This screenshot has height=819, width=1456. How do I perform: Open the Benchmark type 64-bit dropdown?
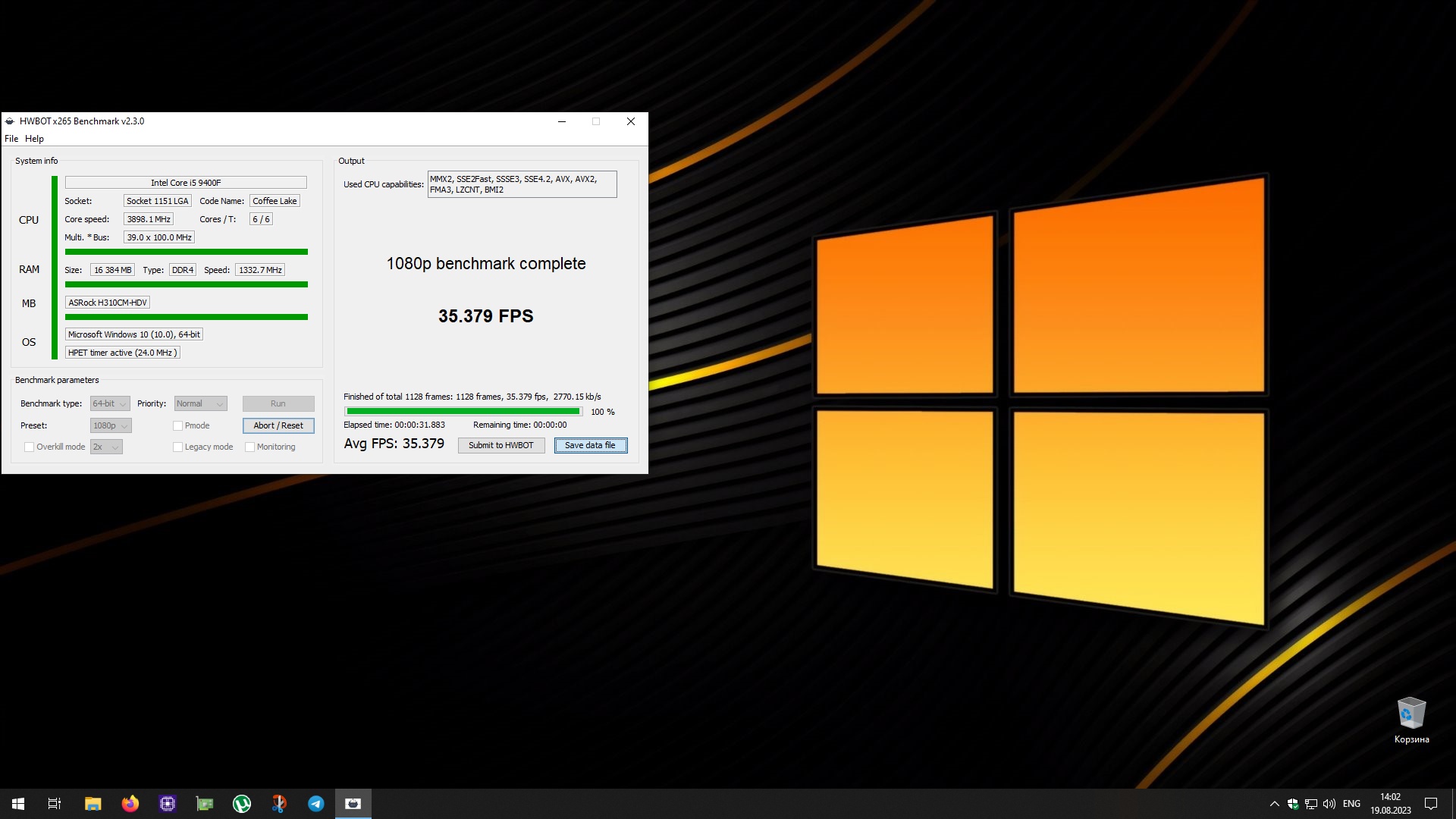coord(110,404)
